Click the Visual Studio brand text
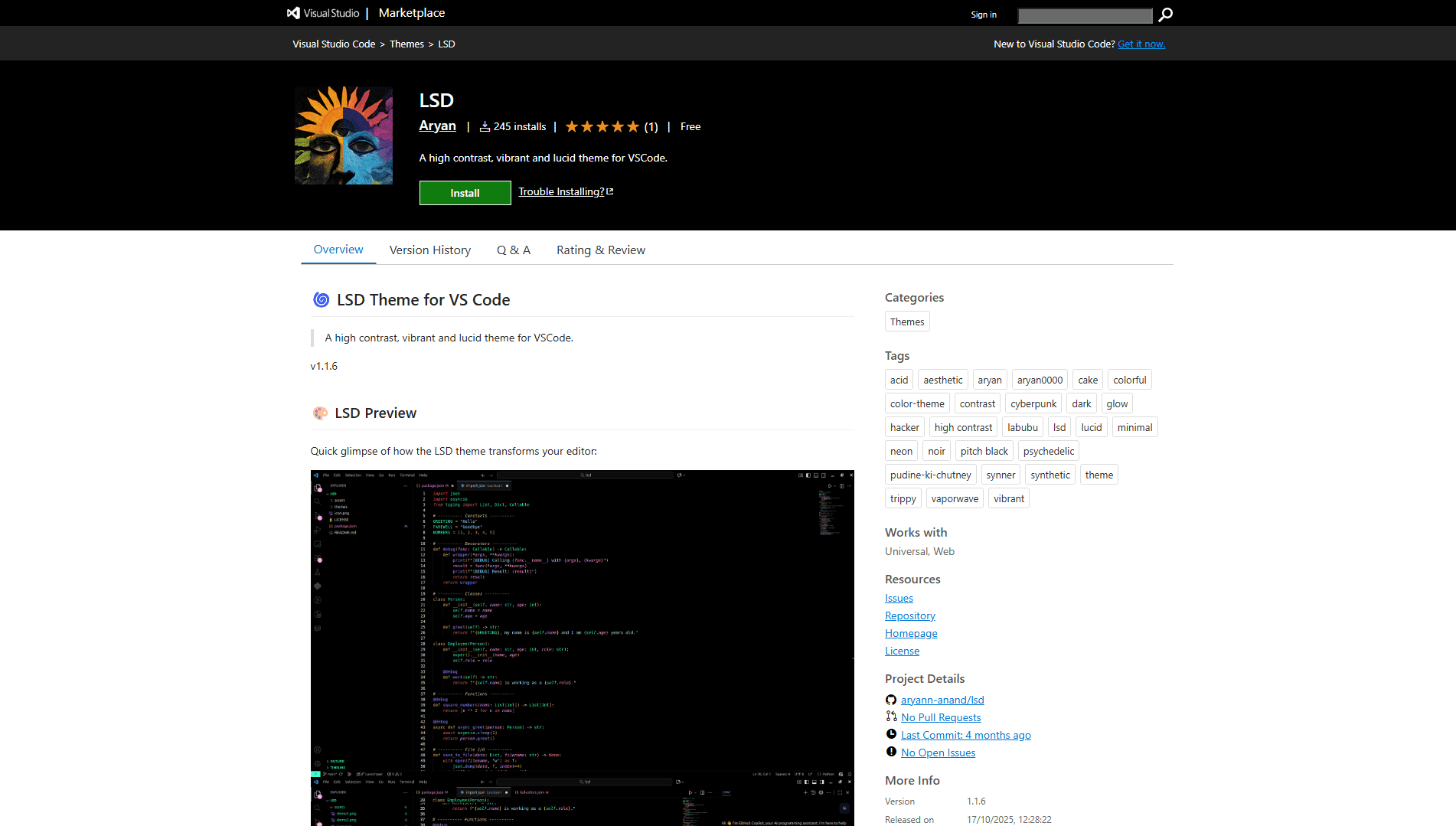The image size is (1456, 826). click(x=331, y=13)
